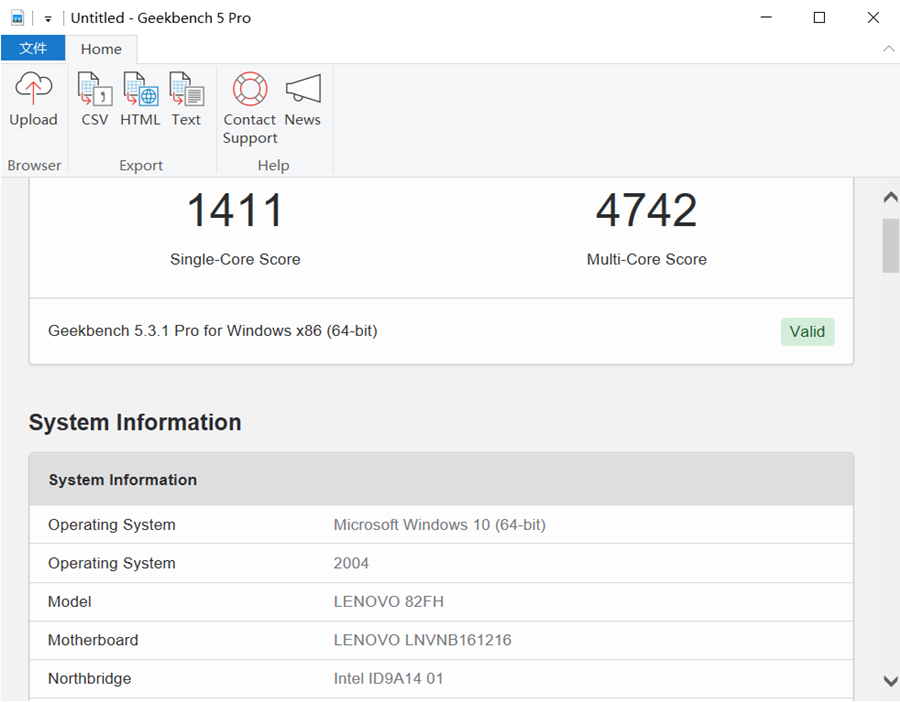Close the Geekbench 5 Pro window
The image size is (900, 702).
pos(873,18)
